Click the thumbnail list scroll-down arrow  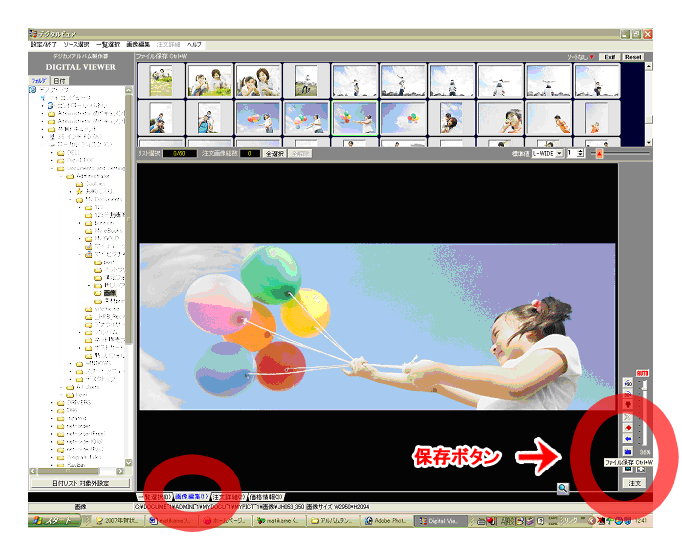(649, 143)
